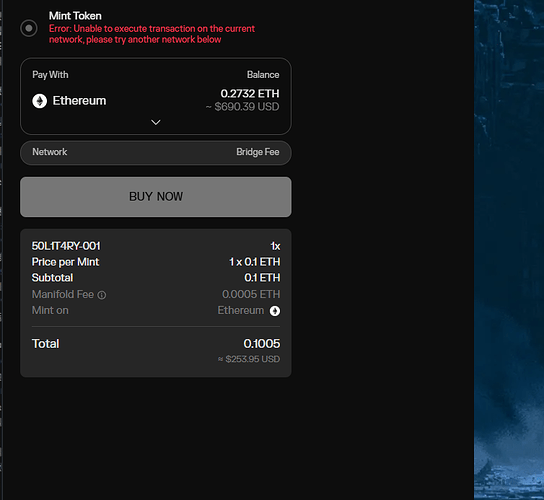The height and width of the screenshot is (500, 544).
Task: Open the Manifold Fee info icon
Action: [102, 295]
